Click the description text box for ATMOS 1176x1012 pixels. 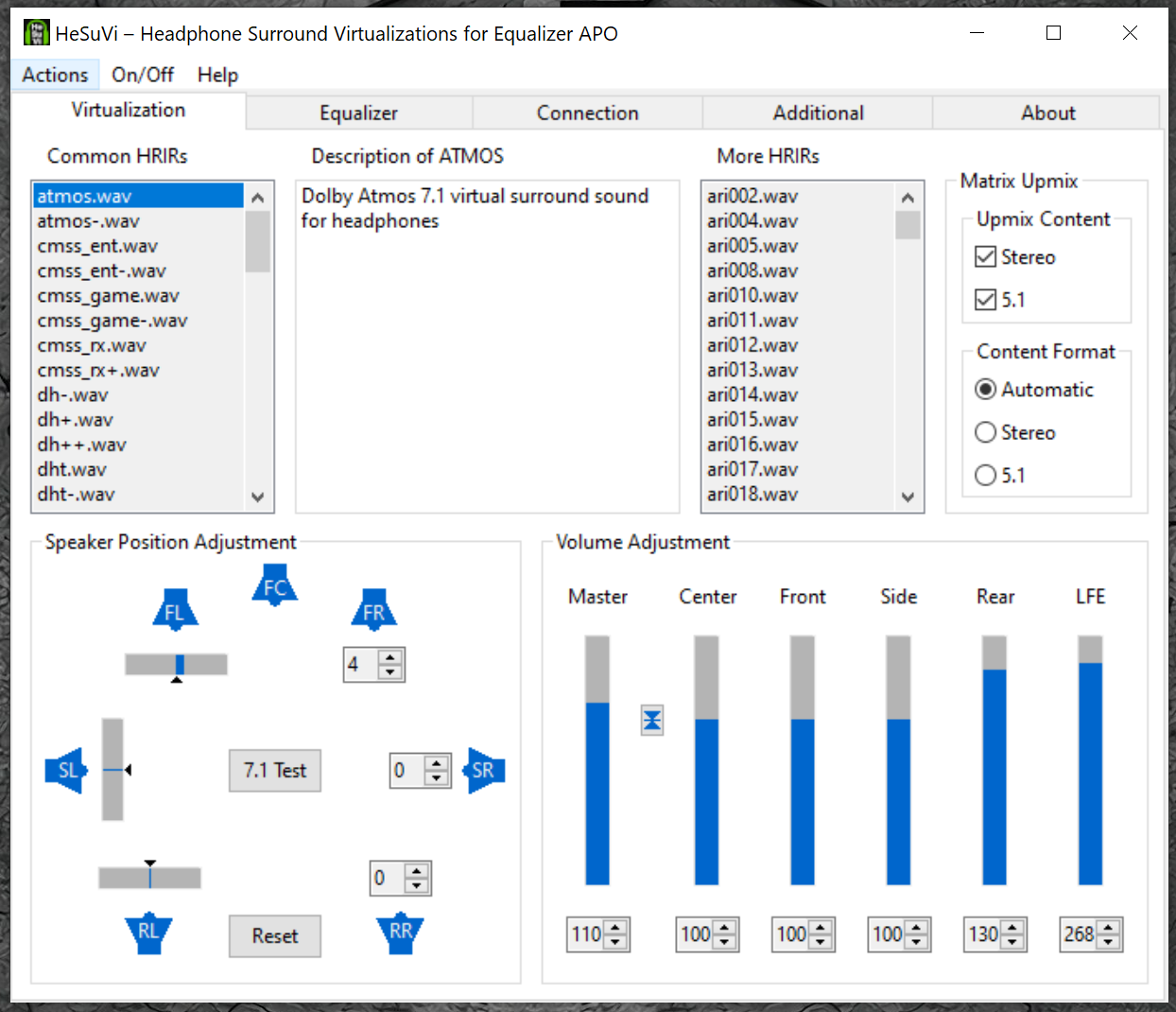point(488,346)
